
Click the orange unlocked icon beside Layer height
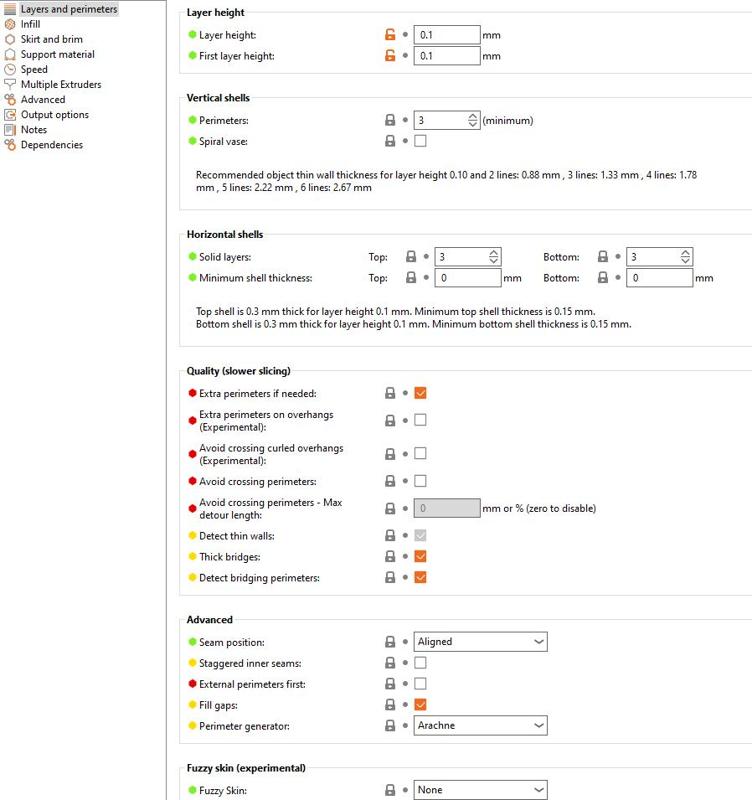pyautogui.click(x=390, y=35)
